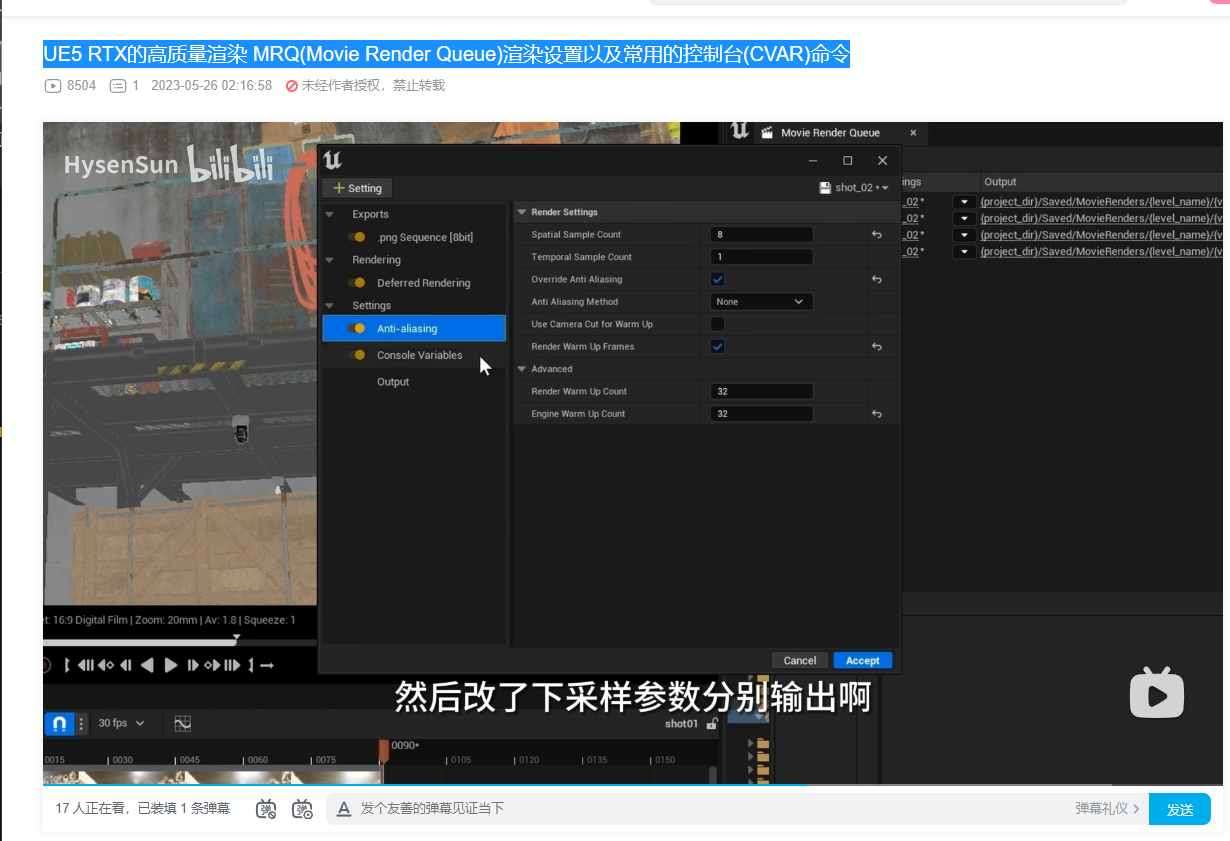
Task: Toggle the .png Sequence [8bit] switch
Action: 357,237
